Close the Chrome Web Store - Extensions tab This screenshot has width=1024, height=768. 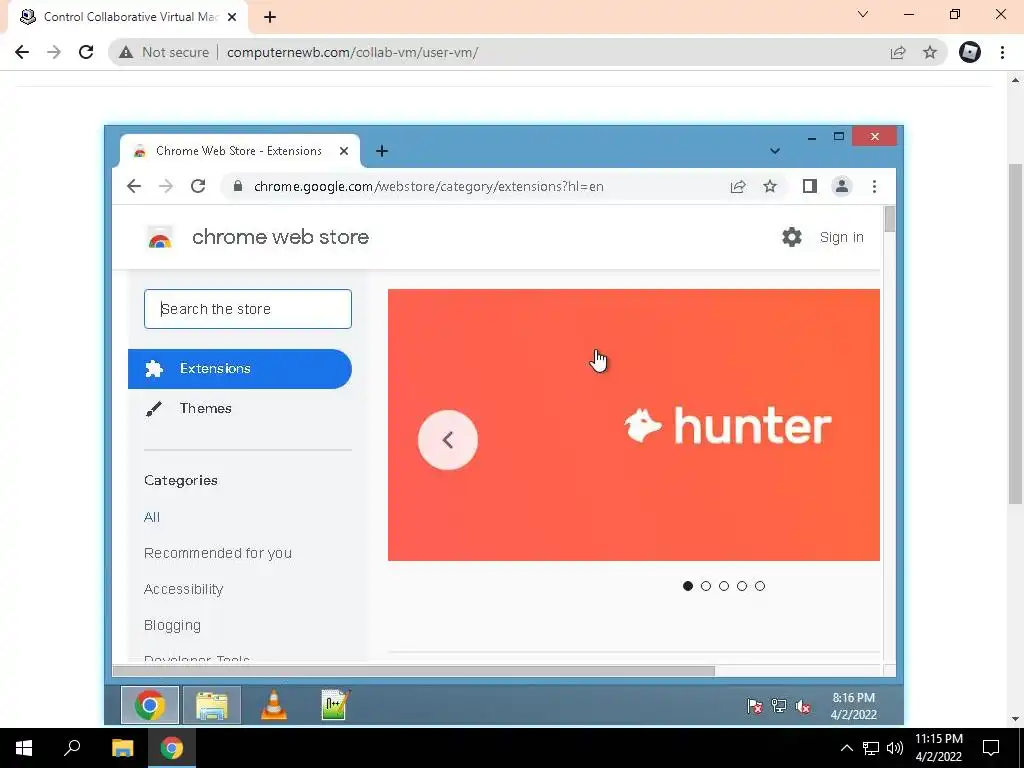coord(344,151)
